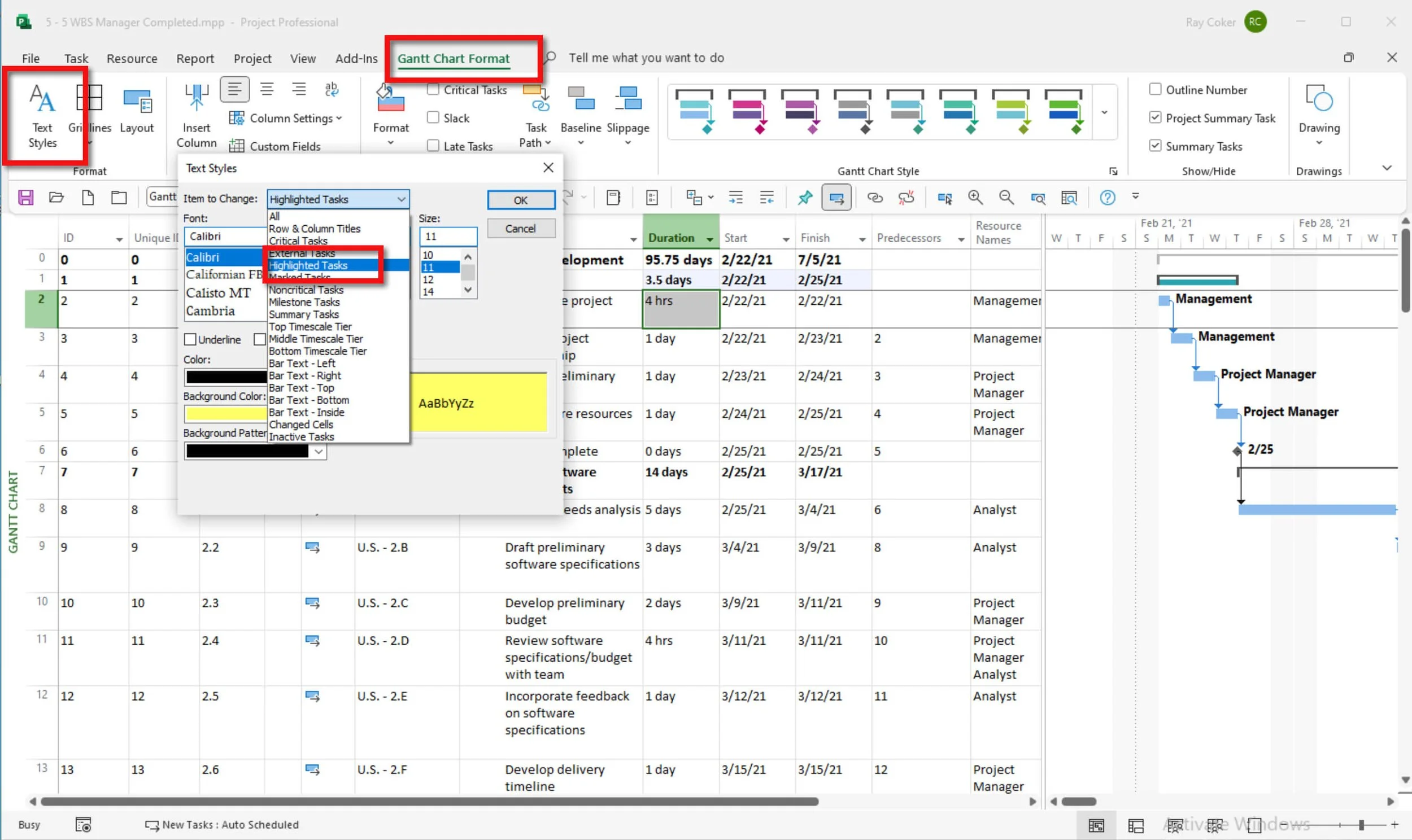Choose Milestone Tasks from the item list
1412x840 pixels.
tap(337, 302)
